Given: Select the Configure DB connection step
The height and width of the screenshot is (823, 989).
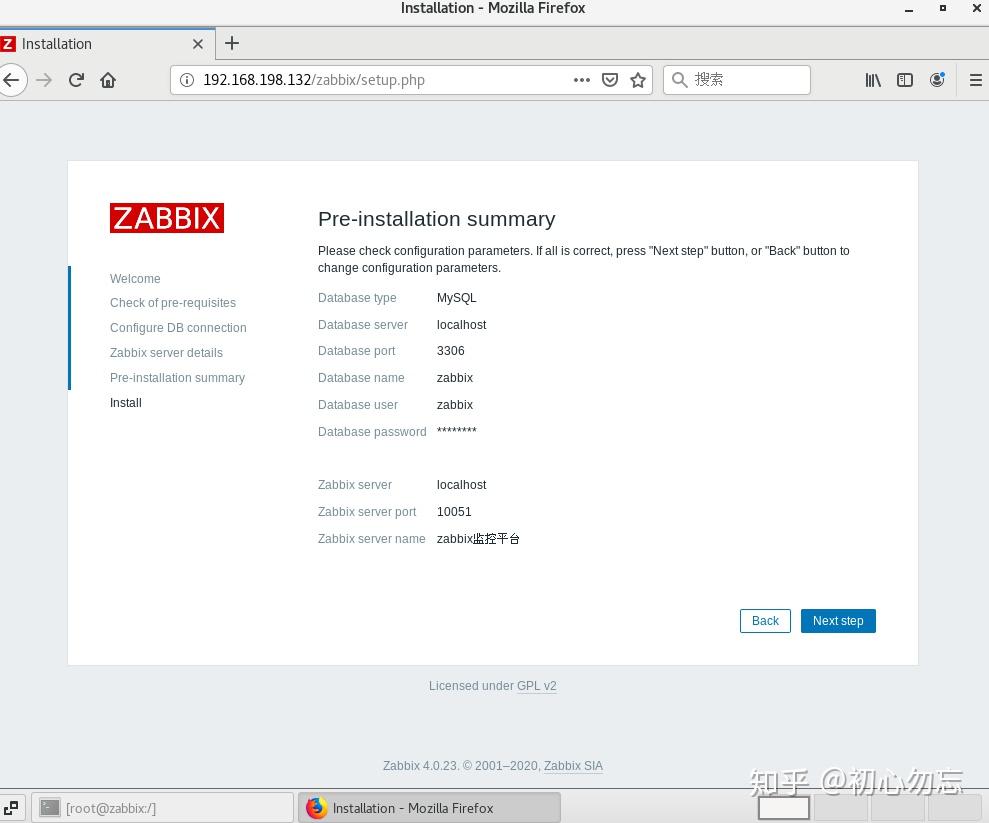Looking at the screenshot, I should (178, 327).
